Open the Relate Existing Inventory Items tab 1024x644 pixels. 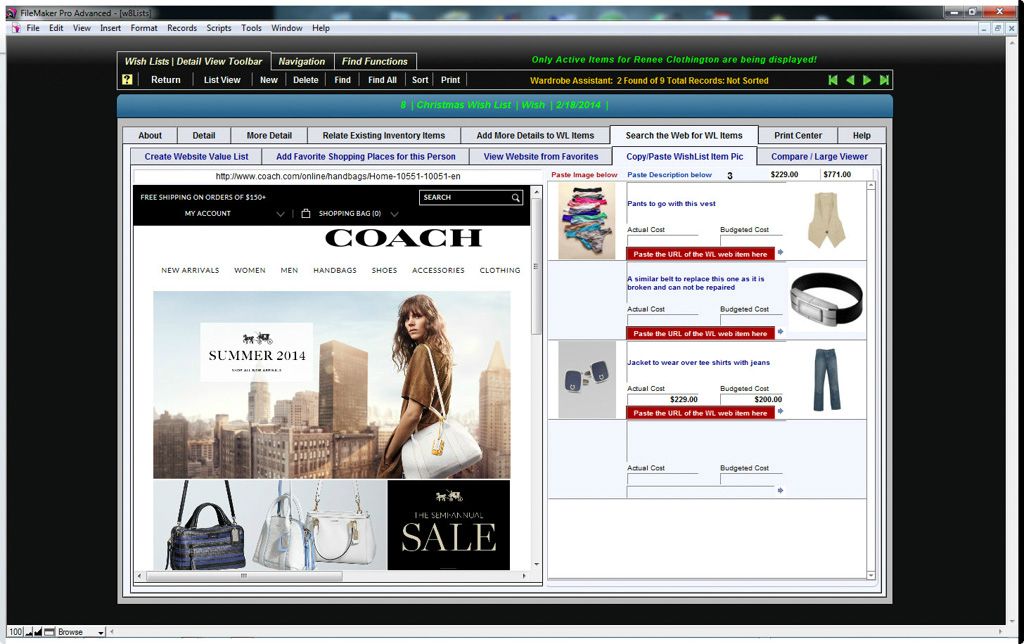tap(384, 135)
